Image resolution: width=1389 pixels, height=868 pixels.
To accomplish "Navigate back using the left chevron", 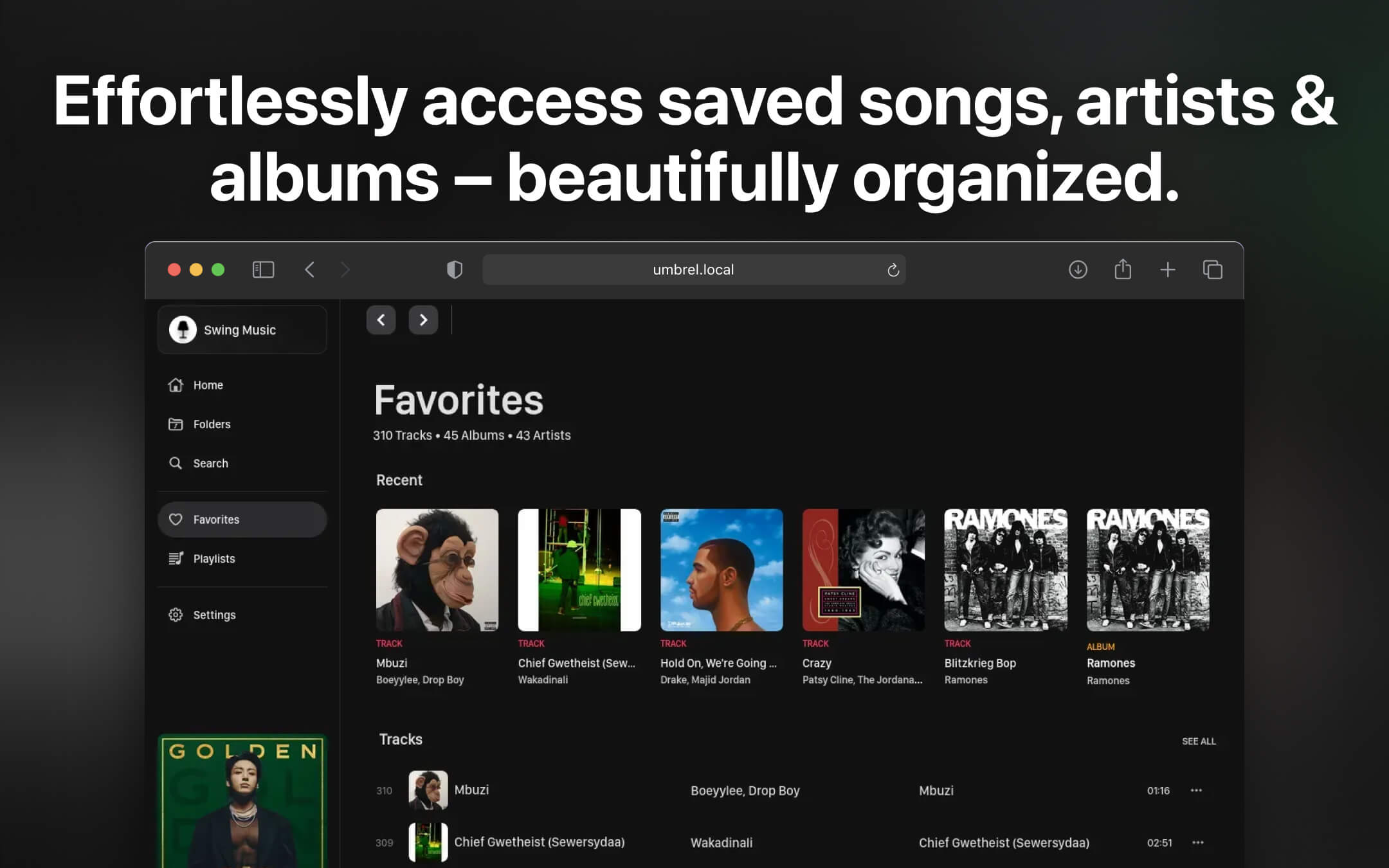I will coord(381,320).
